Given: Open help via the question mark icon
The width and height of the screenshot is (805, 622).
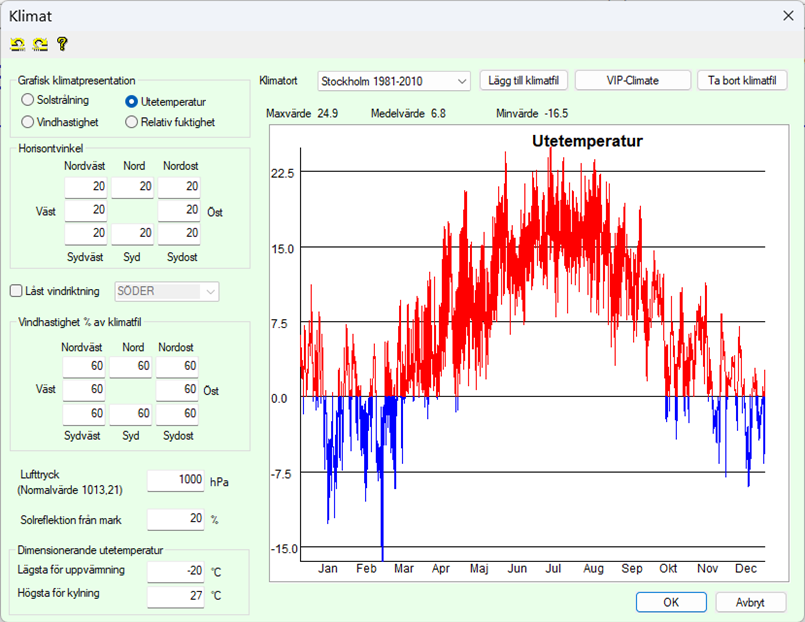Looking at the screenshot, I should 61,44.
